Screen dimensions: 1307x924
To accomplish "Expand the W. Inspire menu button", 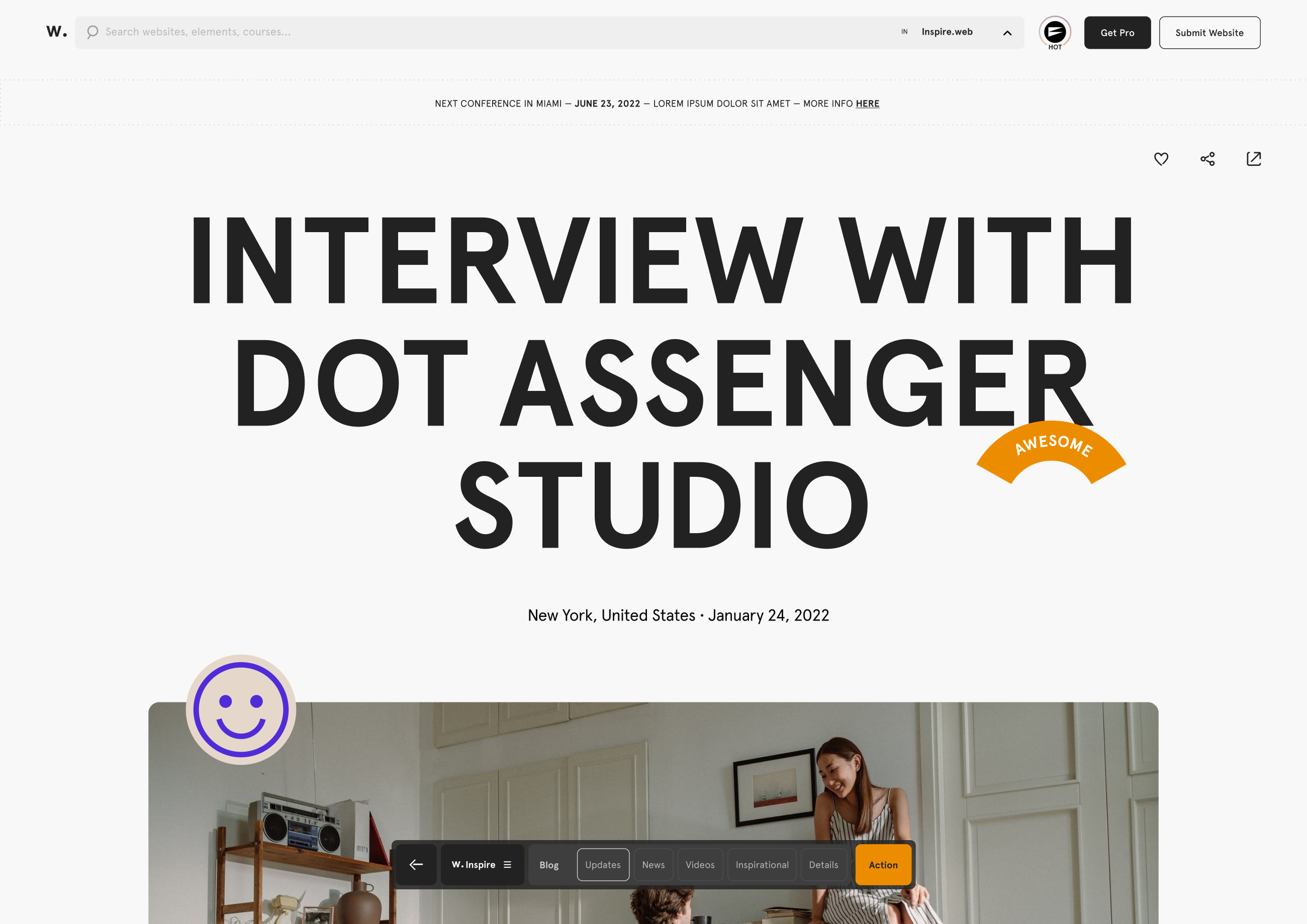I will (x=482, y=864).
